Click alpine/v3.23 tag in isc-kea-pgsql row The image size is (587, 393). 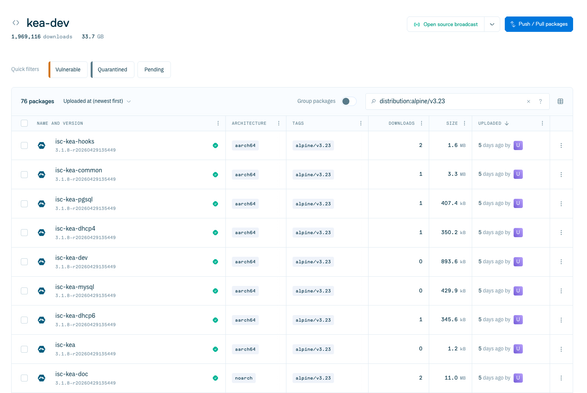click(x=313, y=204)
